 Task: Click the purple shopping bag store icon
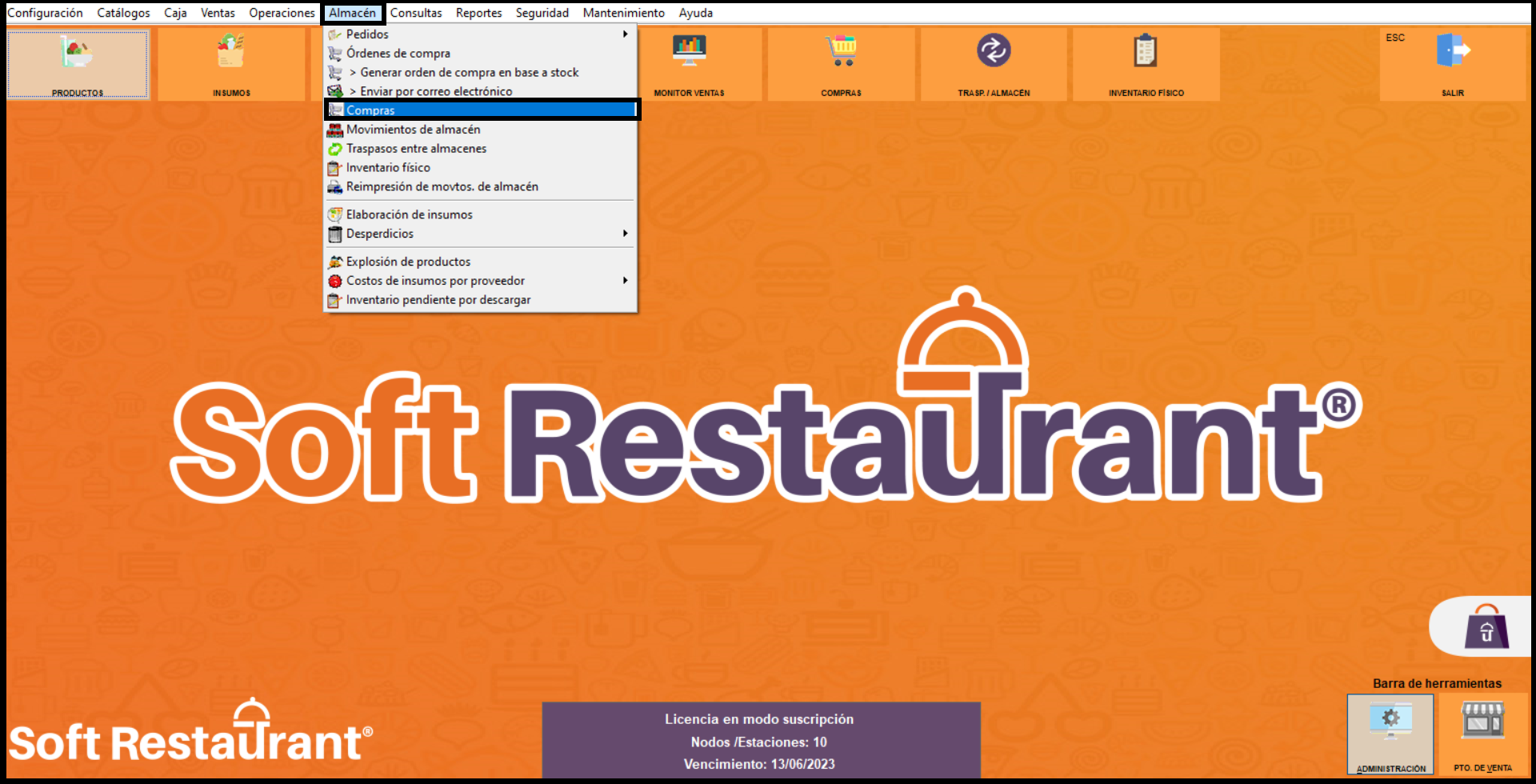[x=1486, y=626]
